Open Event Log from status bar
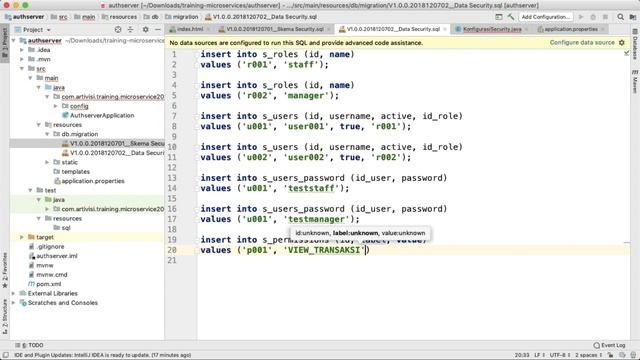This screenshot has height=360, width=640. [609, 345]
